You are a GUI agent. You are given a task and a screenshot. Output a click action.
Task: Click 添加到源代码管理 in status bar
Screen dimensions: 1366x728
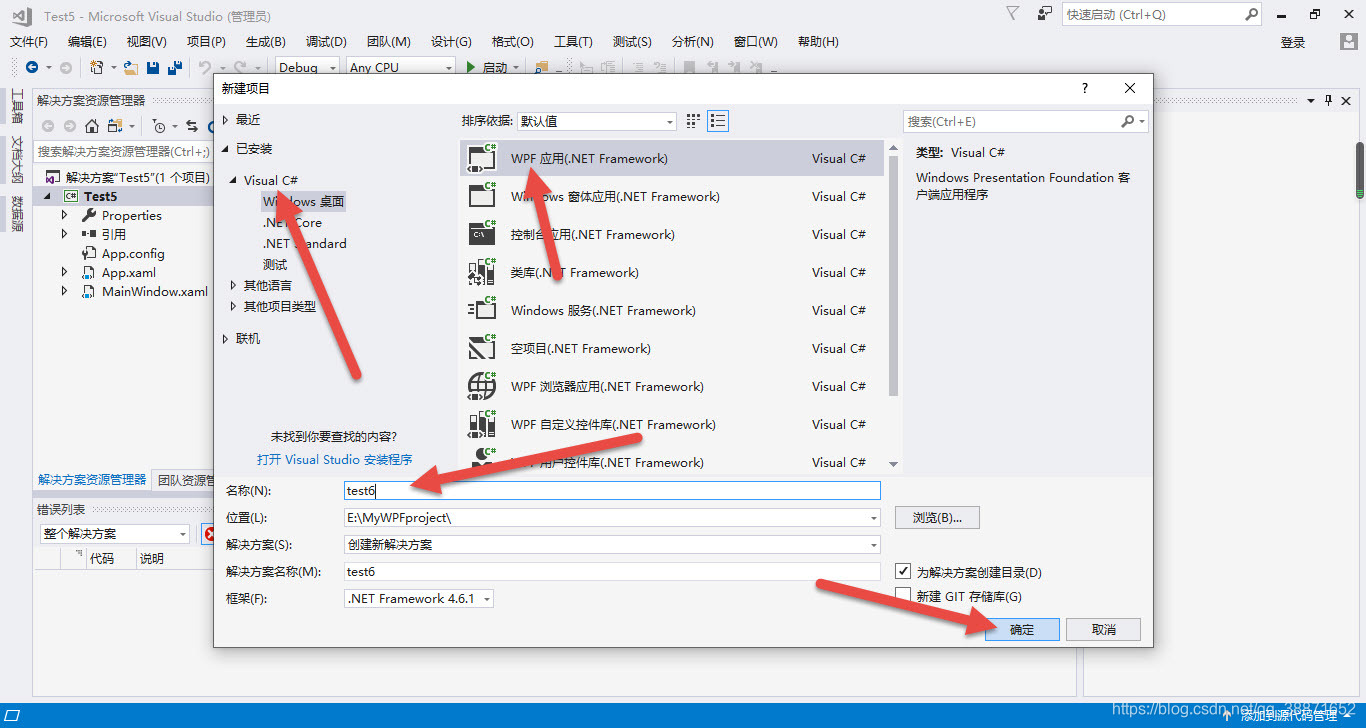(1289, 716)
